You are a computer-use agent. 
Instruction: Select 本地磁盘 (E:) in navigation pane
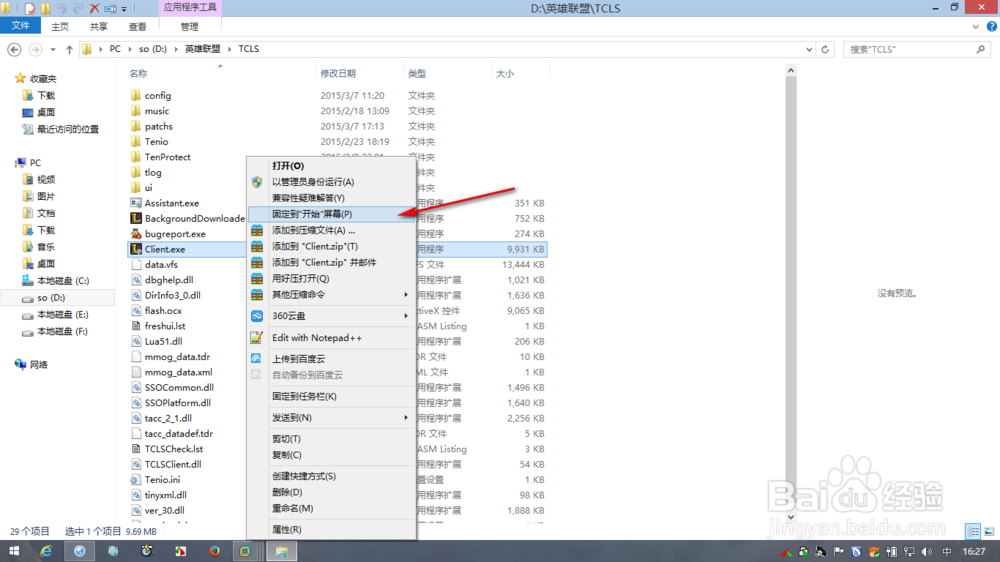[x=62, y=314]
